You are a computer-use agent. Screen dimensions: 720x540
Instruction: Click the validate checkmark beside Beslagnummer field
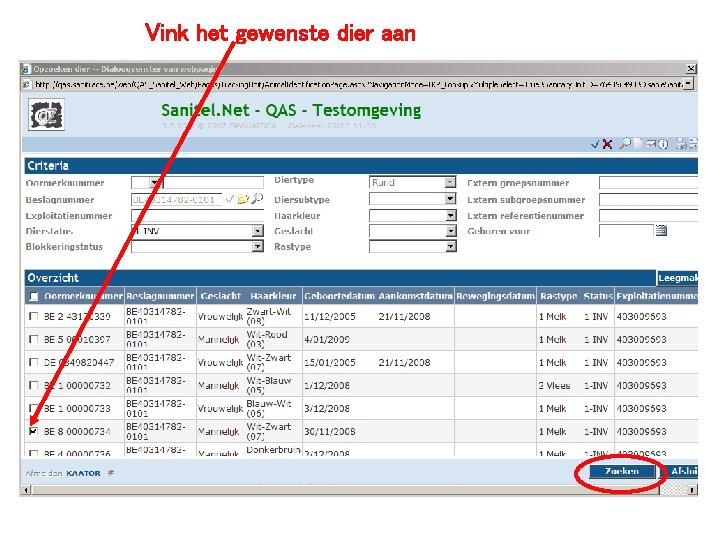click(230, 199)
